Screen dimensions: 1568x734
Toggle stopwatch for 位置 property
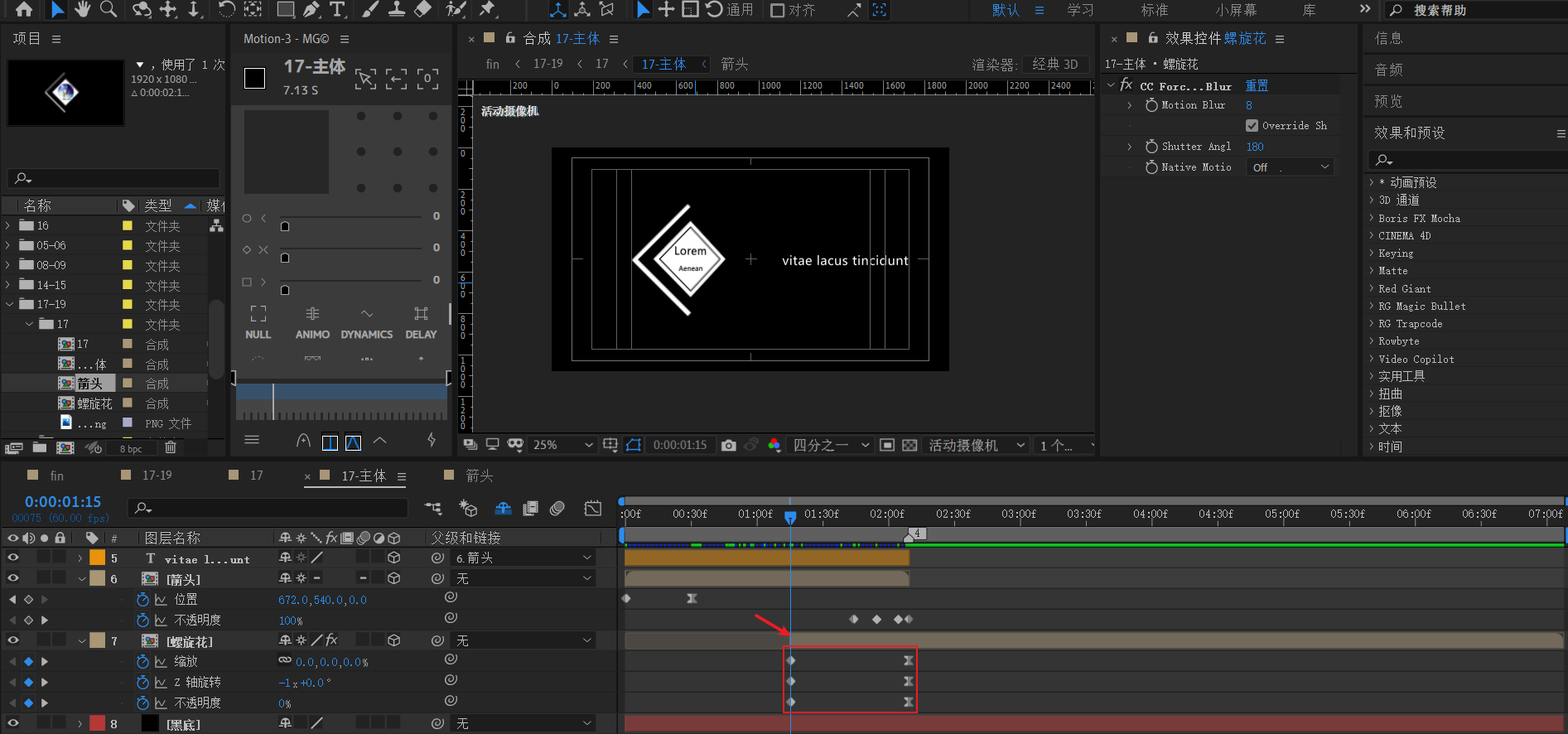click(142, 599)
